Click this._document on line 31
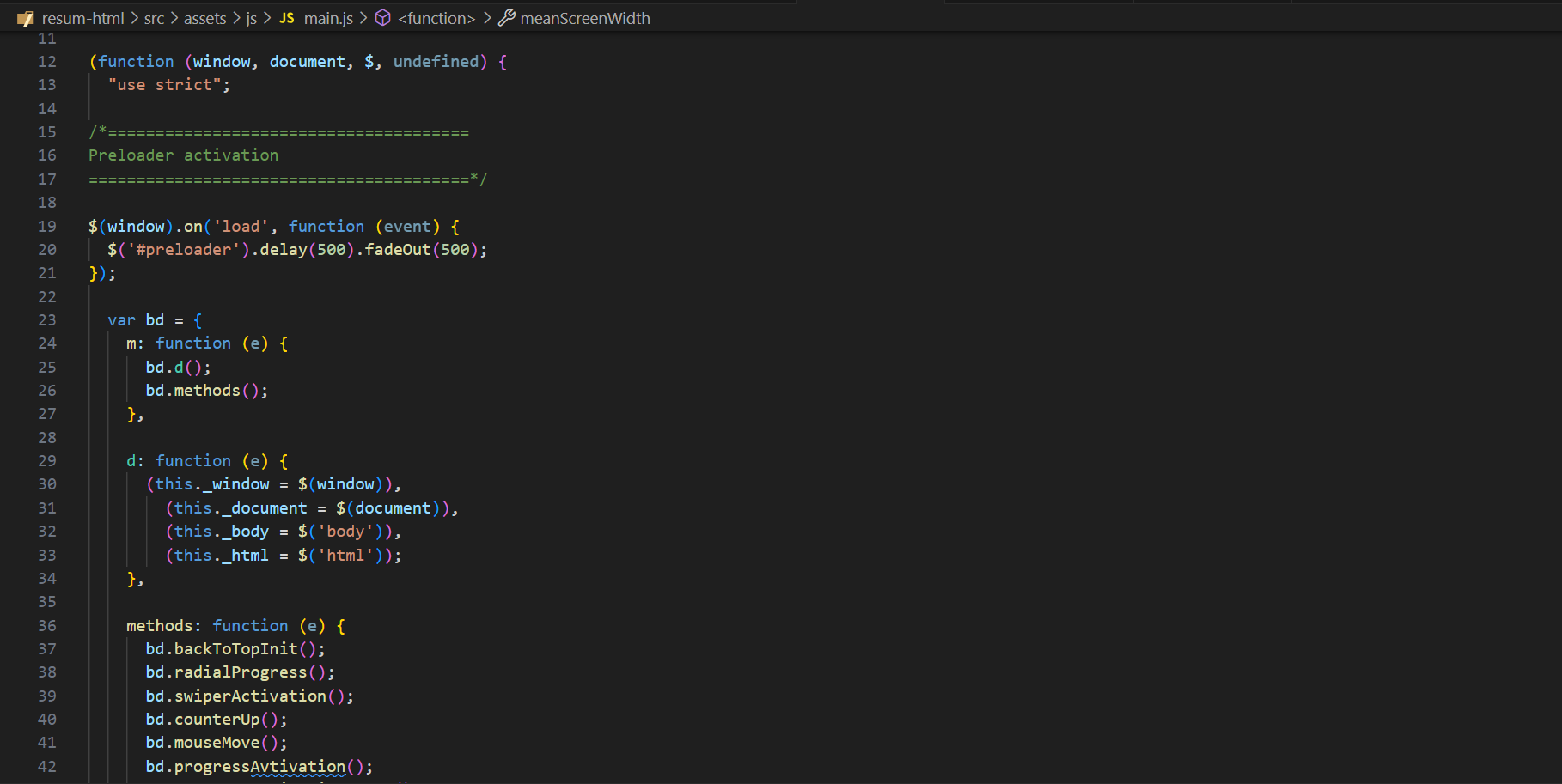1562x784 pixels. tap(241, 508)
